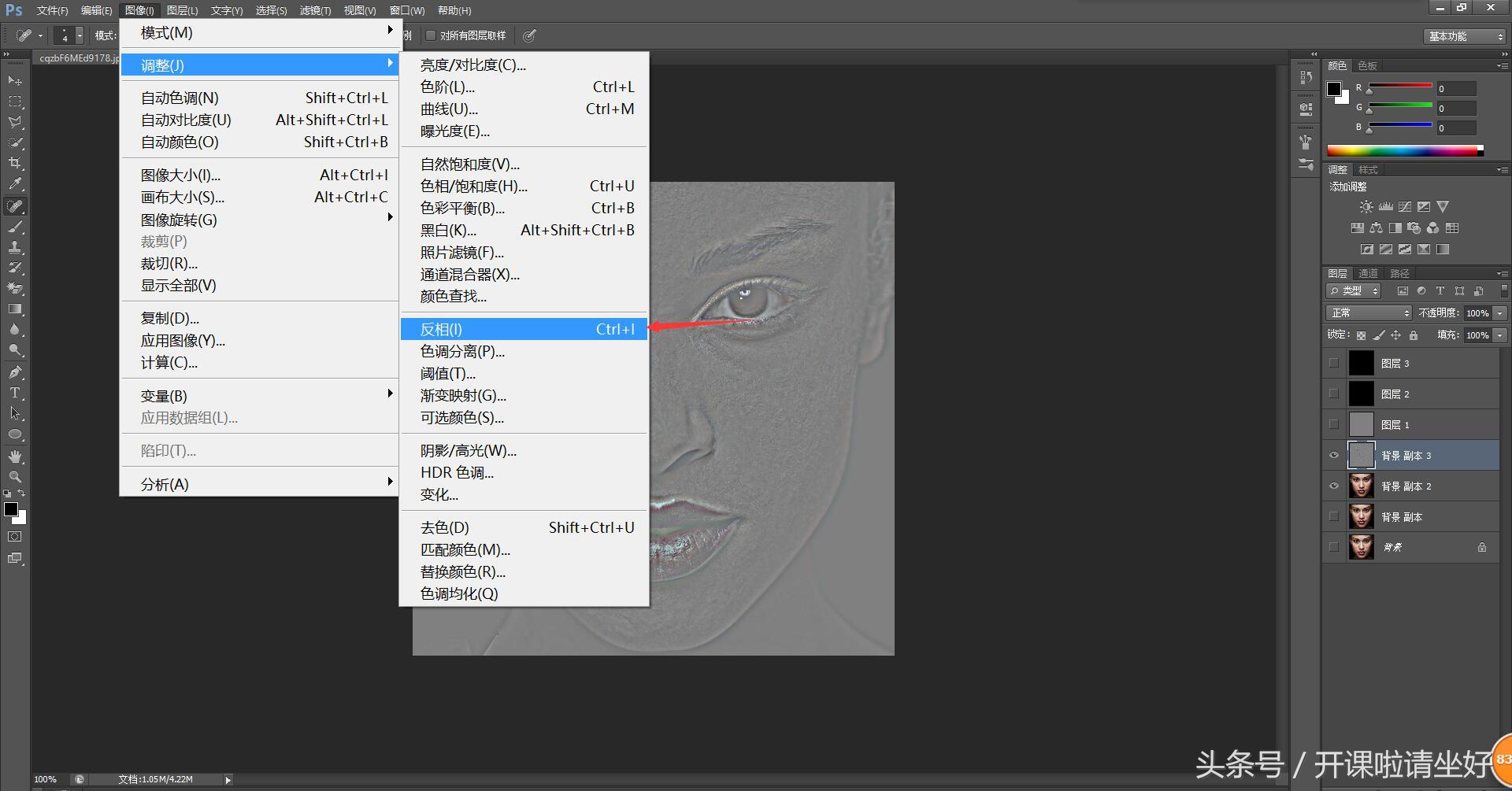Lock all for the selected layer
The width and height of the screenshot is (1512, 791).
click(x=1414, y=335)
